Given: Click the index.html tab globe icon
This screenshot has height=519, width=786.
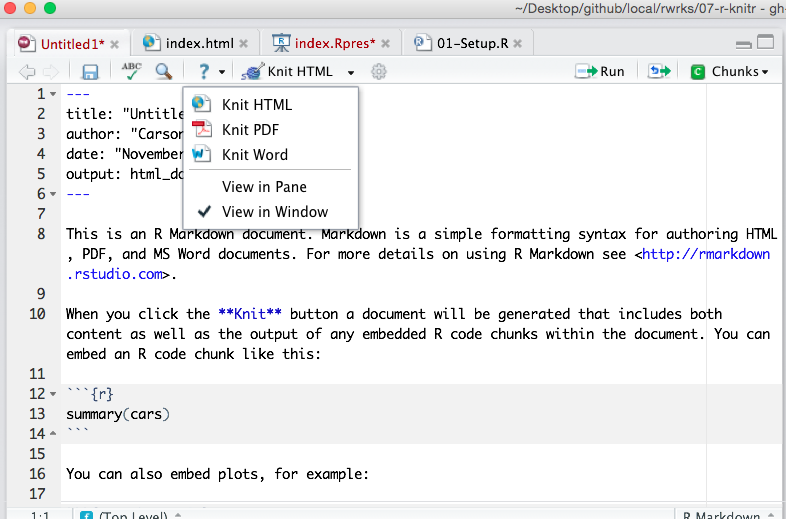Looking at the screenshot, I should click(151, 43).
